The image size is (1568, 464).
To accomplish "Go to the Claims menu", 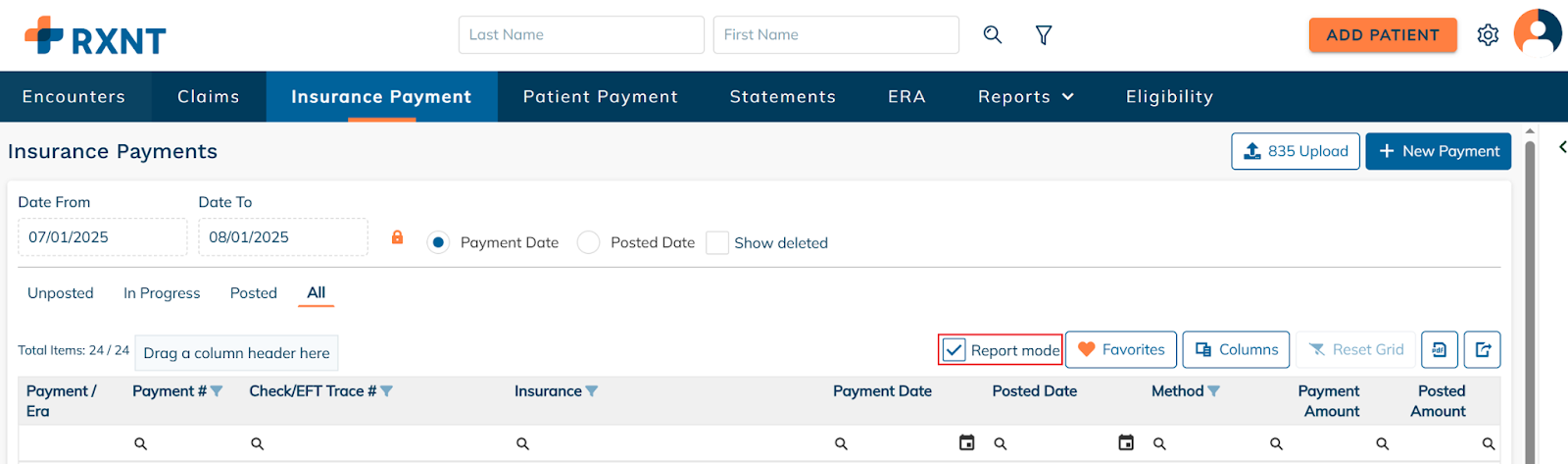I will tap(209, 96).
